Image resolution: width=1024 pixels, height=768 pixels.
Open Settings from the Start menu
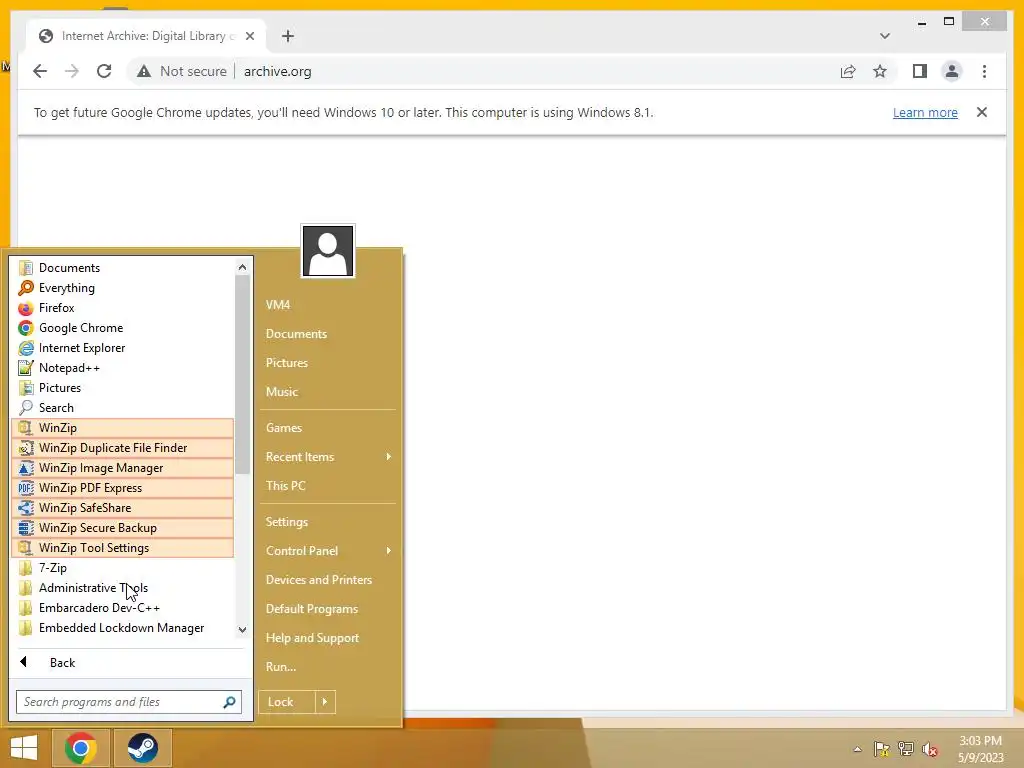[328, 522]
